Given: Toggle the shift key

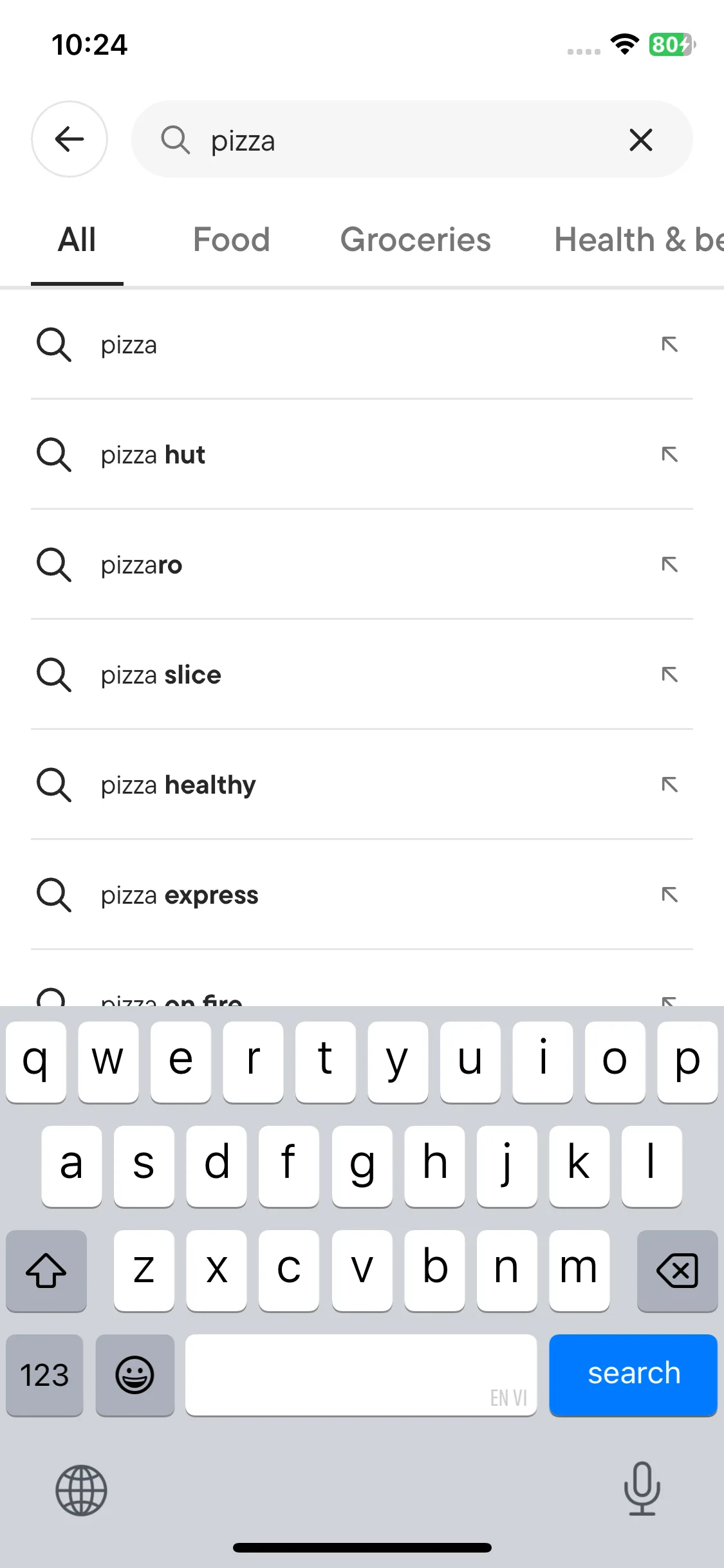Looking at the screenshot, I should [x=46, y=1271].
